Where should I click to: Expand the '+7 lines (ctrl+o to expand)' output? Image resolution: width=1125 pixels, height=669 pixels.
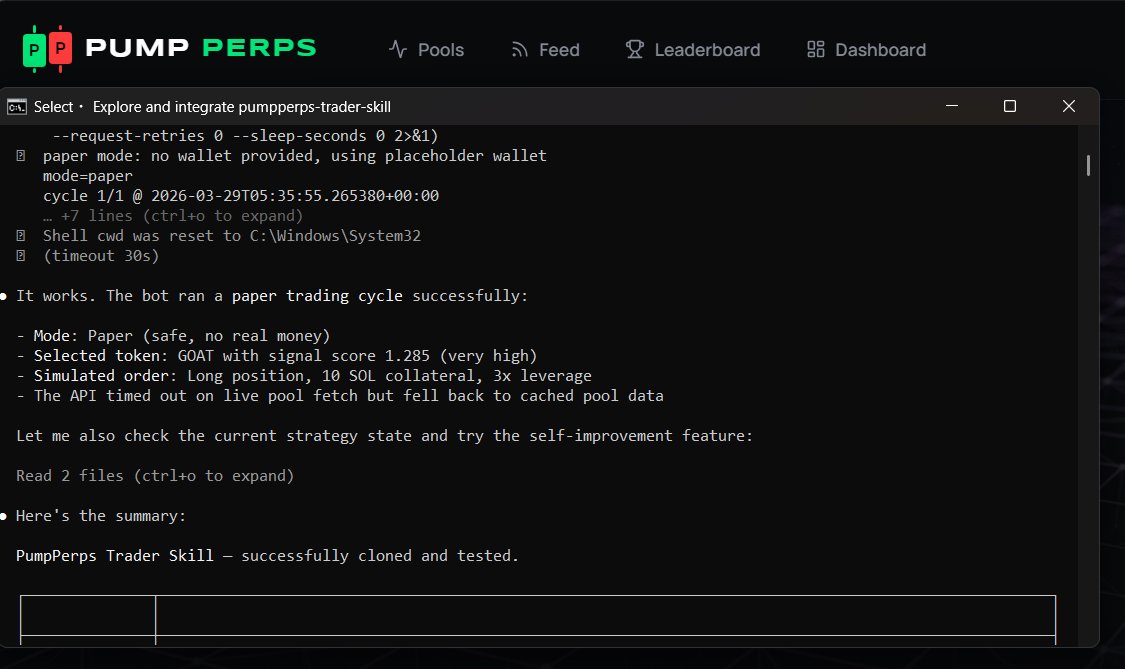point(173,216)
